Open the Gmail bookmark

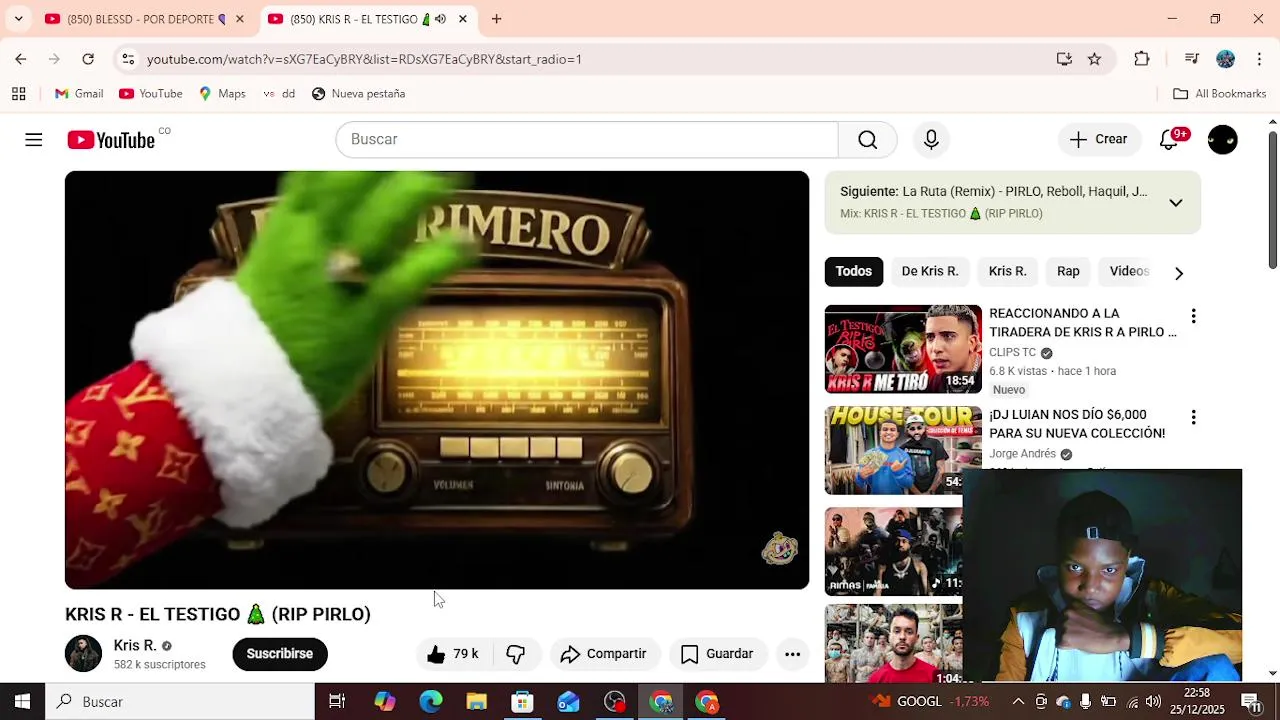click(79, 94)
